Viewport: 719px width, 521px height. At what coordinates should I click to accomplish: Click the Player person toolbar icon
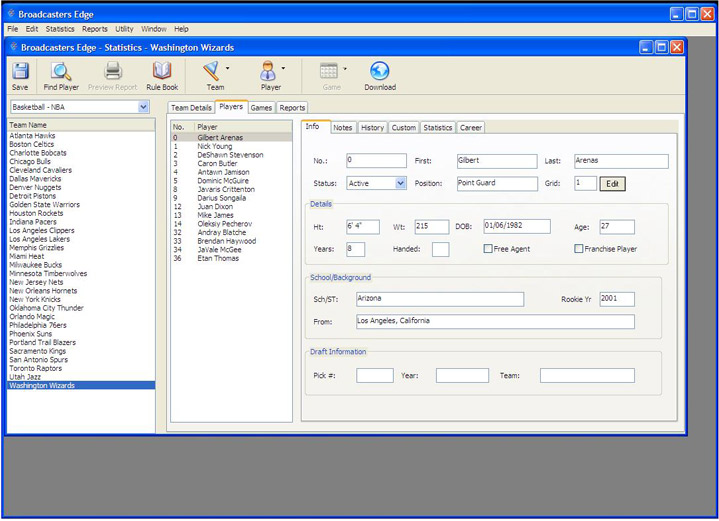[268, 71]
